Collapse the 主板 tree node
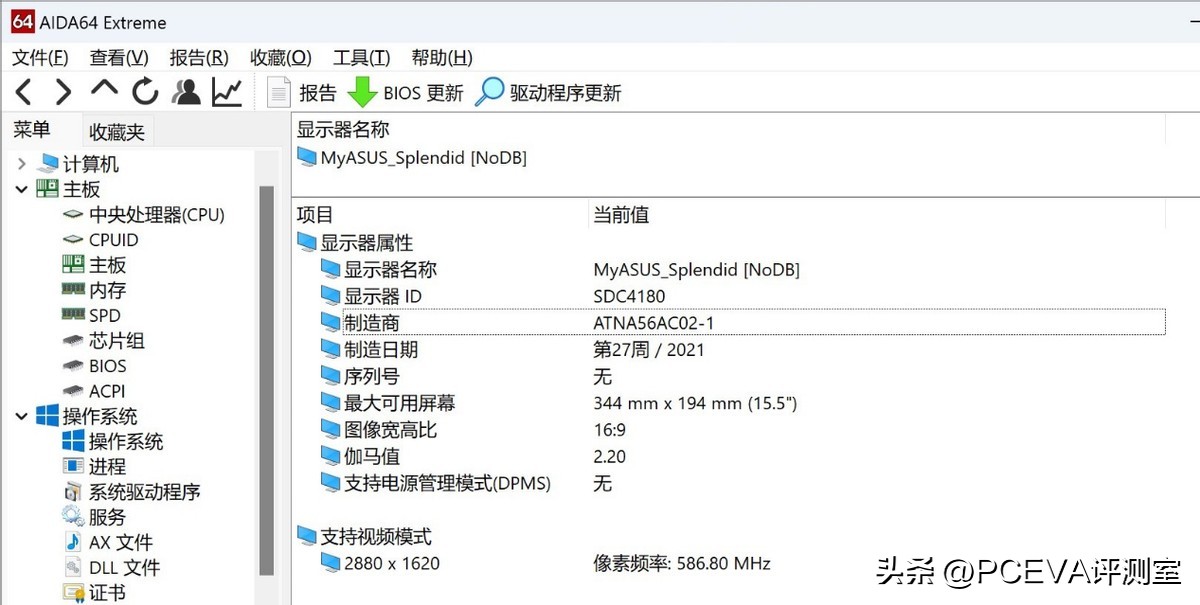 [21, 188]
